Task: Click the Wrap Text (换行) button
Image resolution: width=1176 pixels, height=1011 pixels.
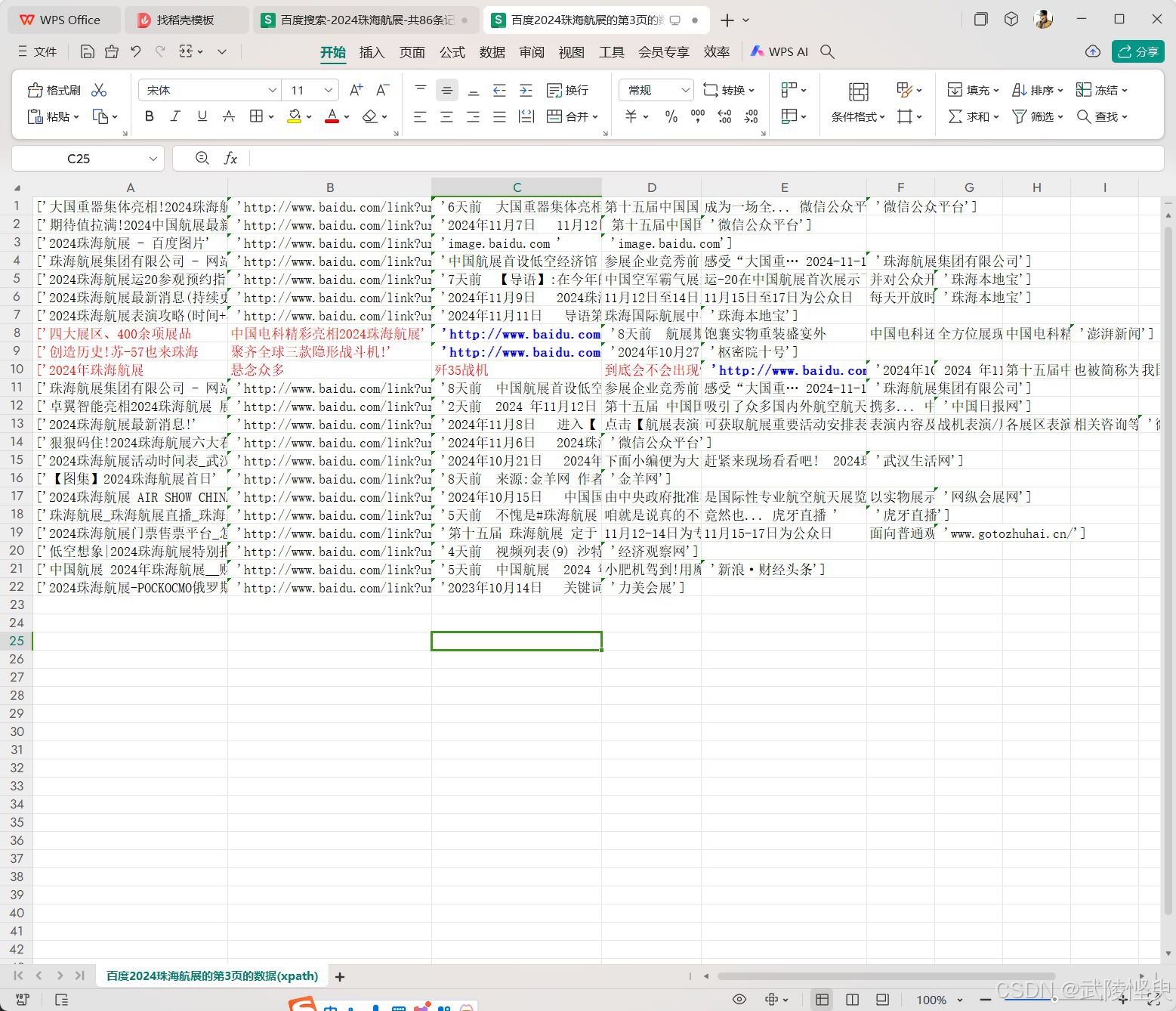Action: tap(567, 90)
